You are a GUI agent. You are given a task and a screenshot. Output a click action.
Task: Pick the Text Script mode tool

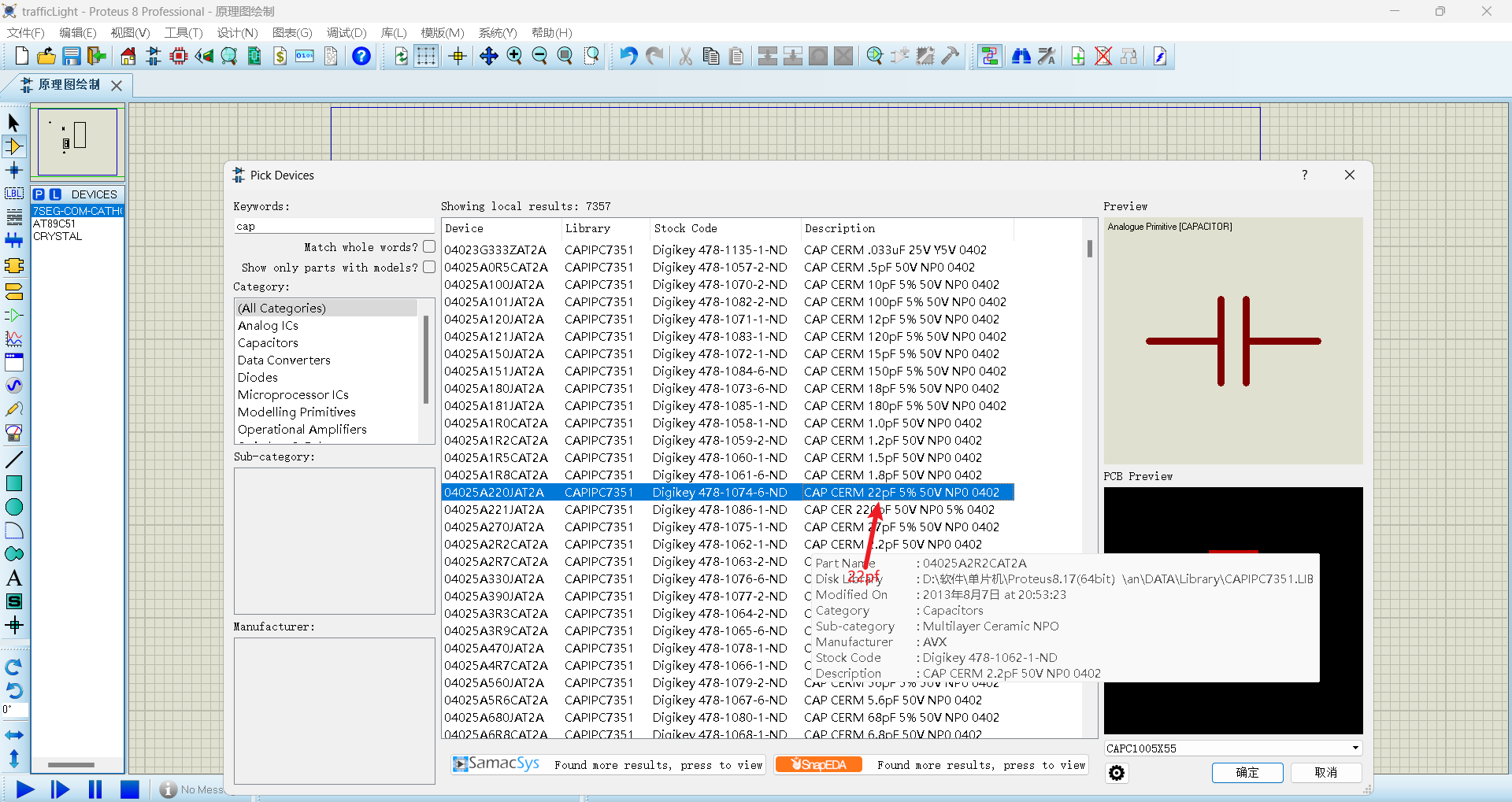[13, 217]
